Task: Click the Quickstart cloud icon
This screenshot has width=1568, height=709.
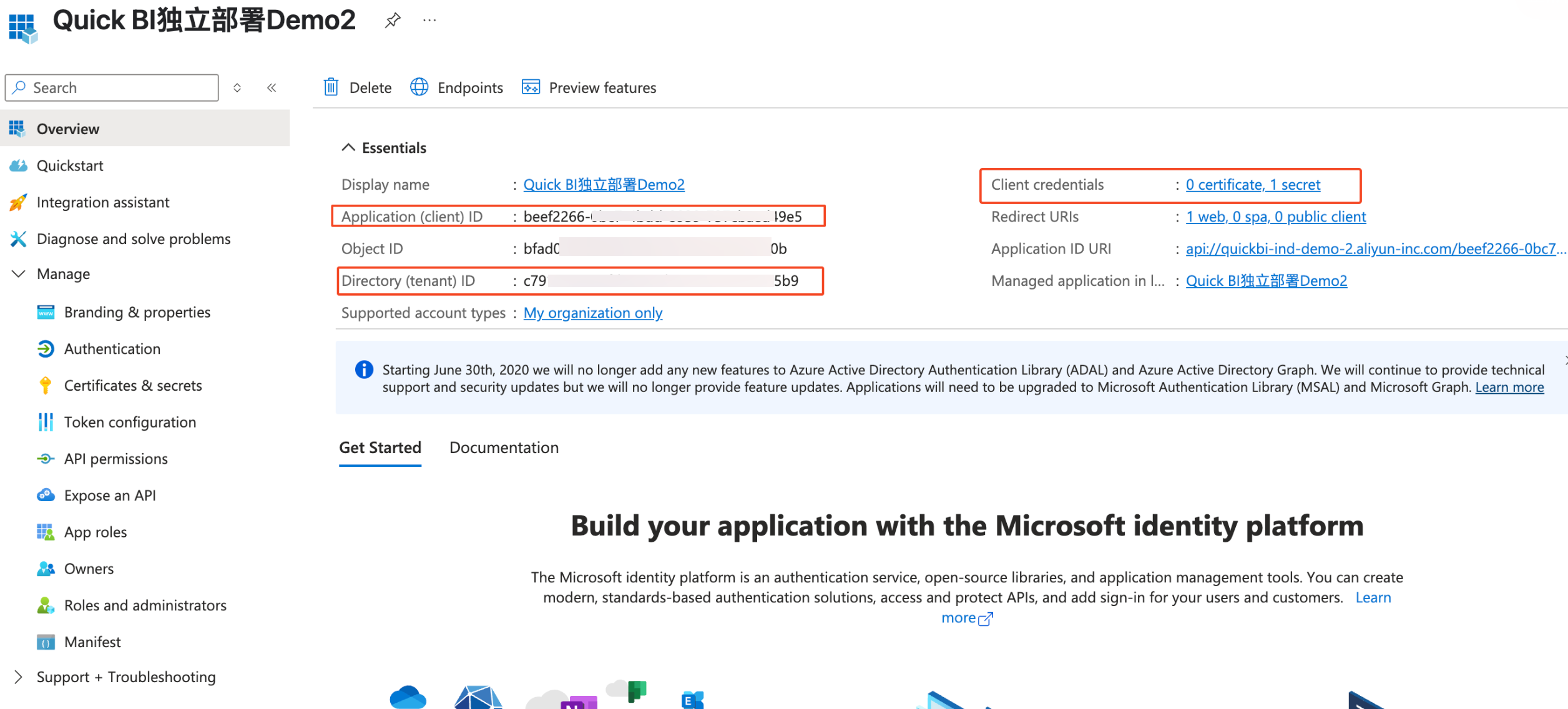Action: pos(18,166)
